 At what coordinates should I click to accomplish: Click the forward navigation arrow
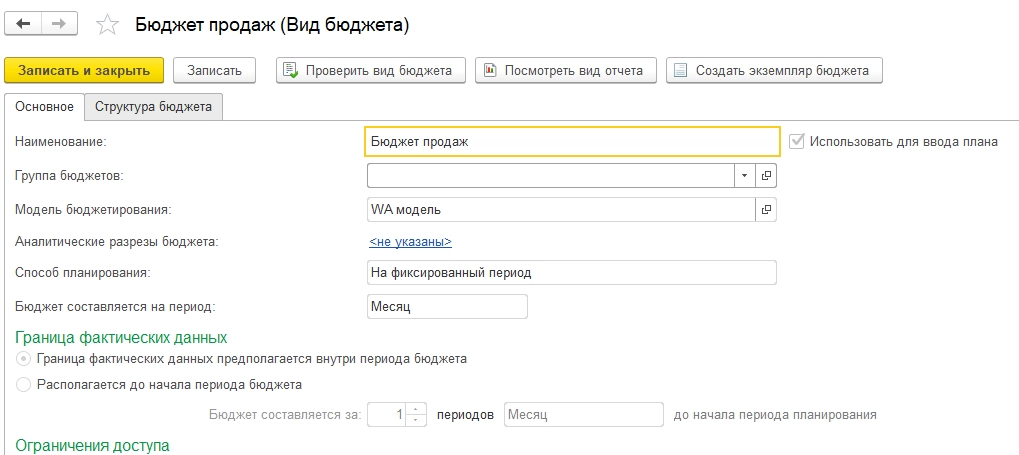(x=58, y=23)
